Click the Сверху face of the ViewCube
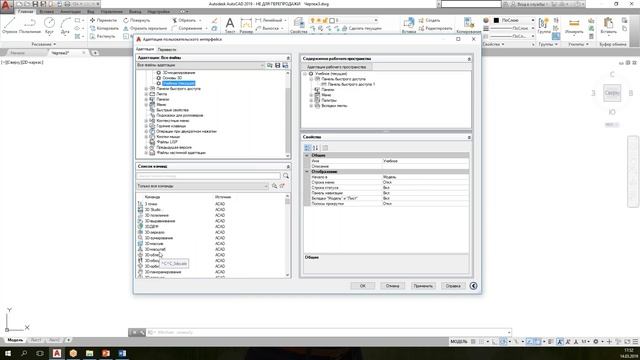 point(612,93)
